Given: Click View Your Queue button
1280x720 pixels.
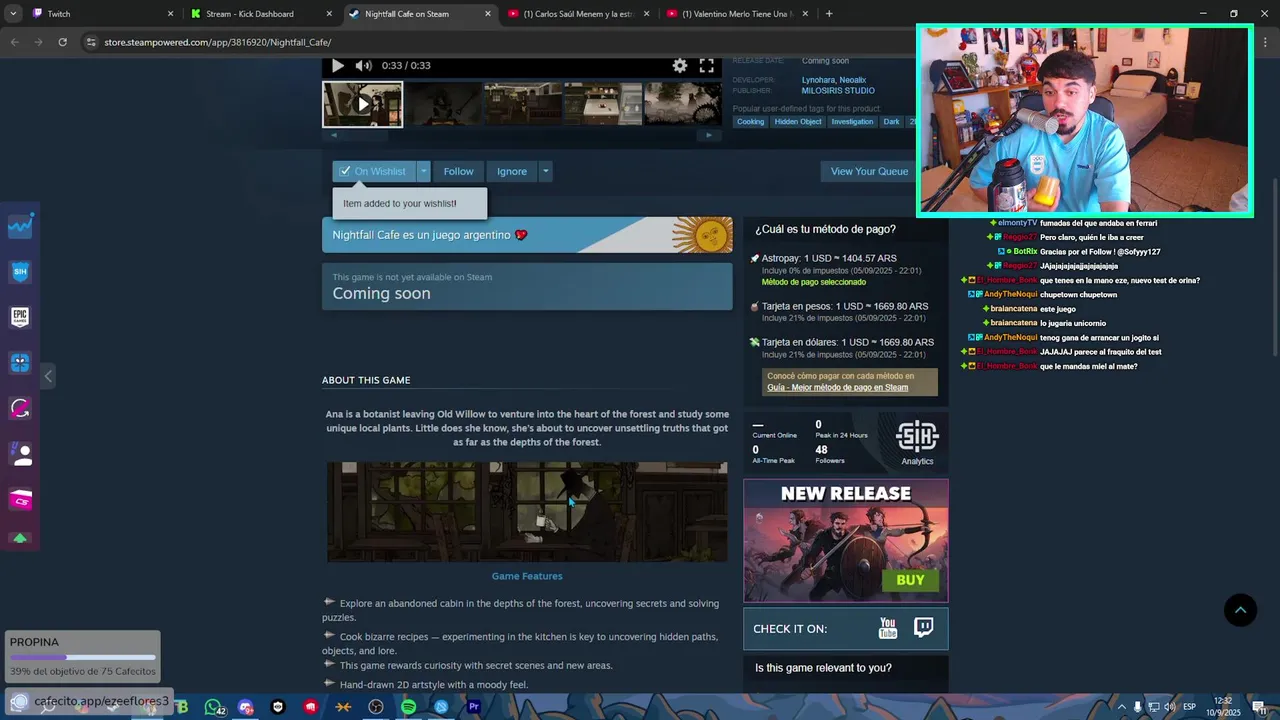Looking at the screenshot, I should coord(868,171).
